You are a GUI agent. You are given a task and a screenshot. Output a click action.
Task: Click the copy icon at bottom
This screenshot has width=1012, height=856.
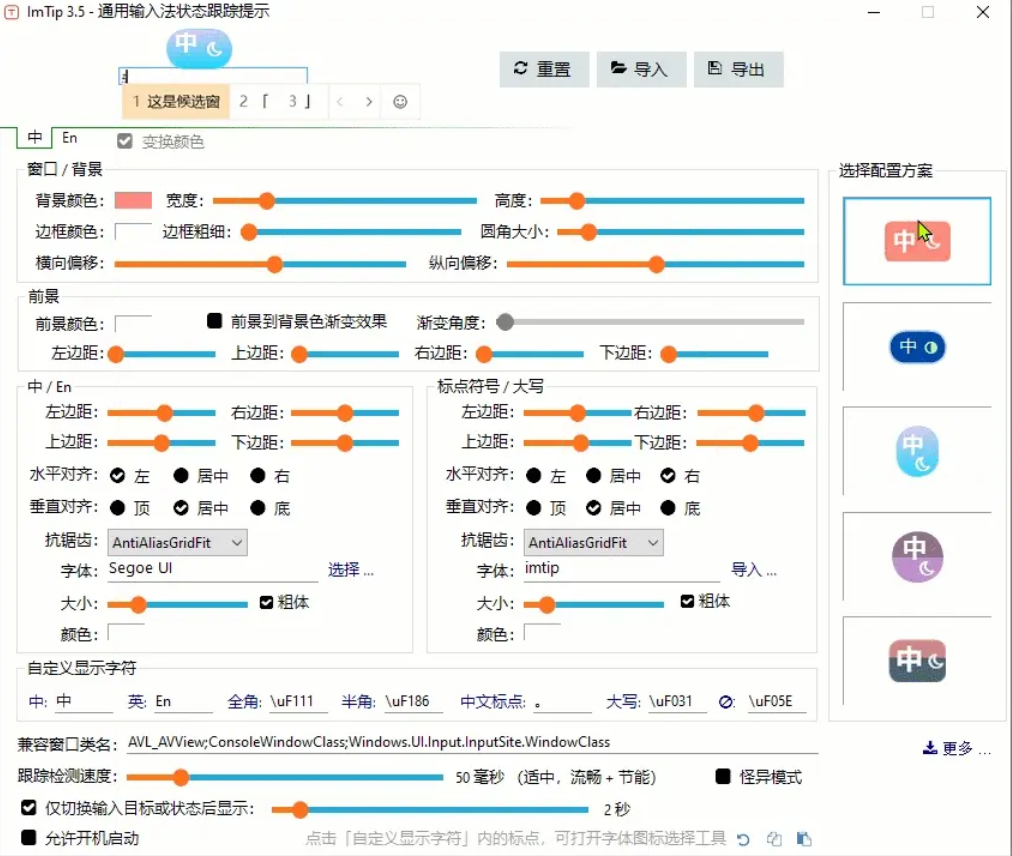(774, 839)
